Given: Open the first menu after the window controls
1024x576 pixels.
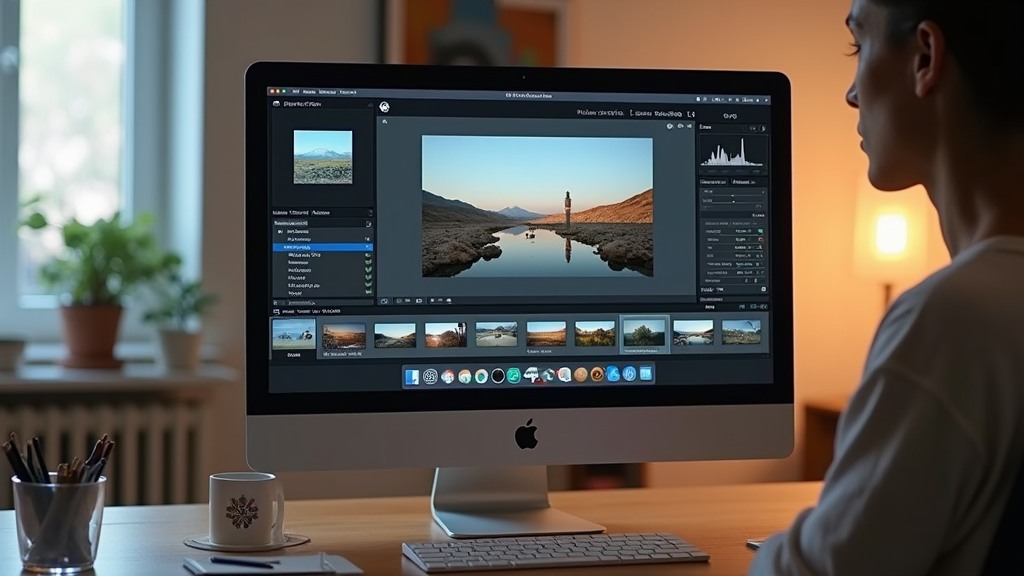Looking at the screenshot, I should (x=296, y=92).
